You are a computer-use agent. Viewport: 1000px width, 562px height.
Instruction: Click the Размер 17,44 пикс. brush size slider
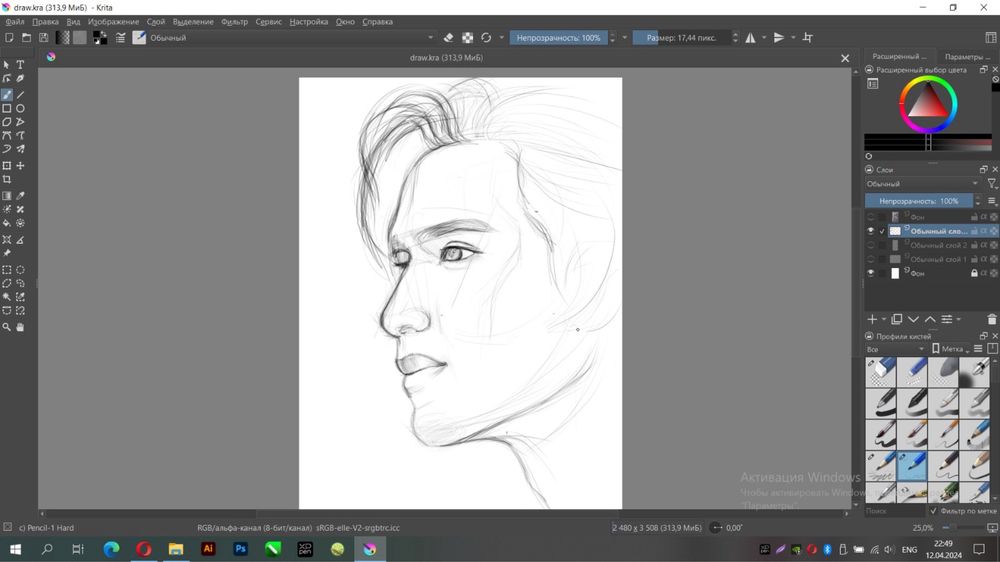coord(681,38)
